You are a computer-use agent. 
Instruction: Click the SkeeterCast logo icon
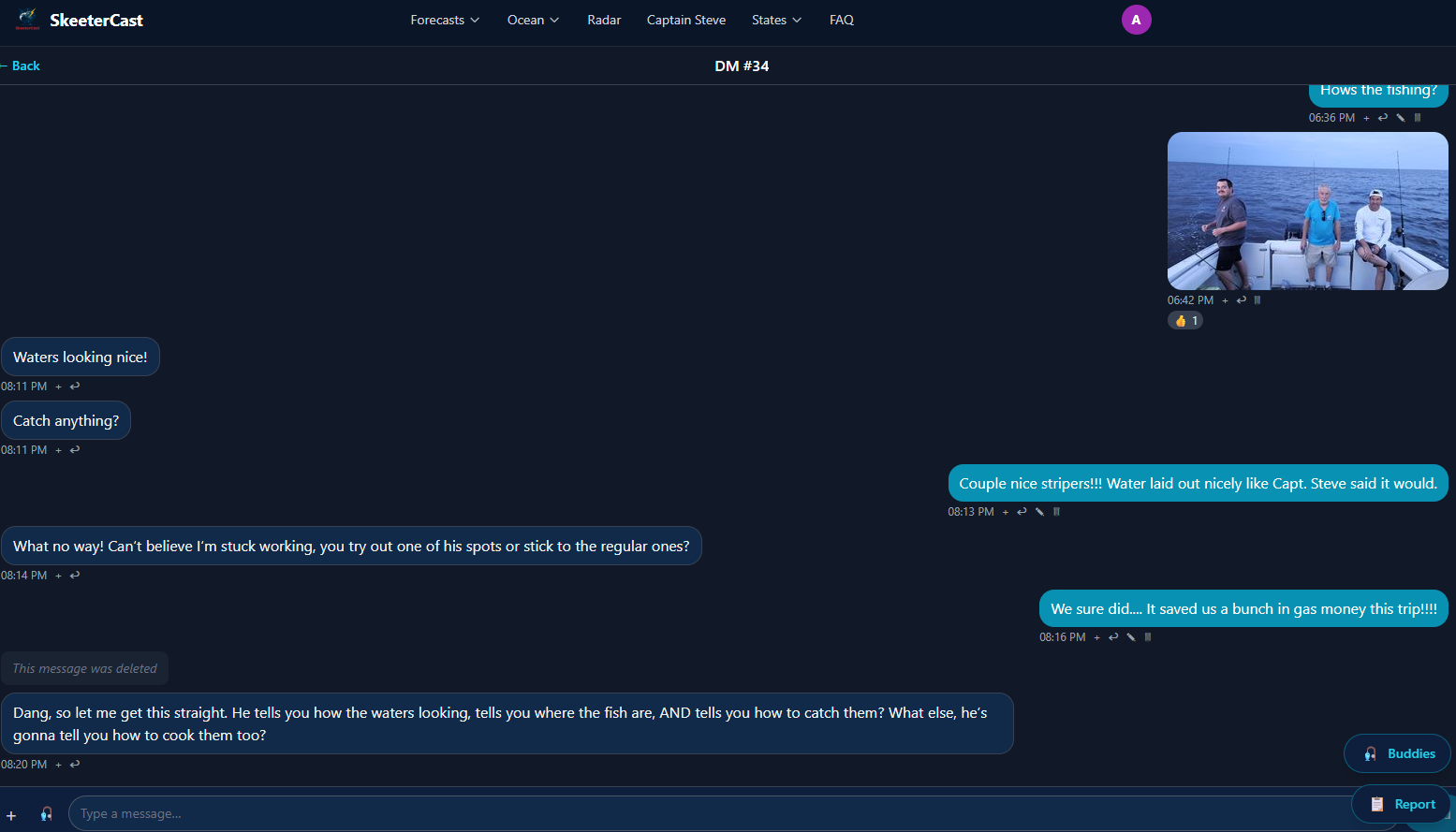click(x=27, y=20)
